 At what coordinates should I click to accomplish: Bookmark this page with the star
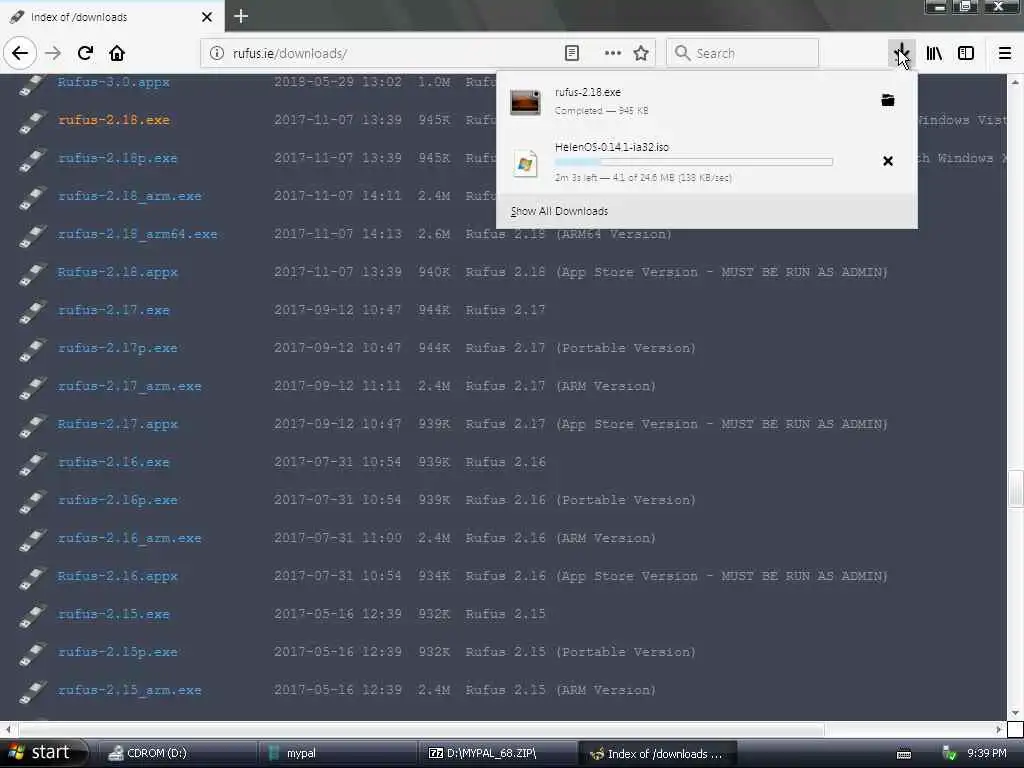coord(641,54)
